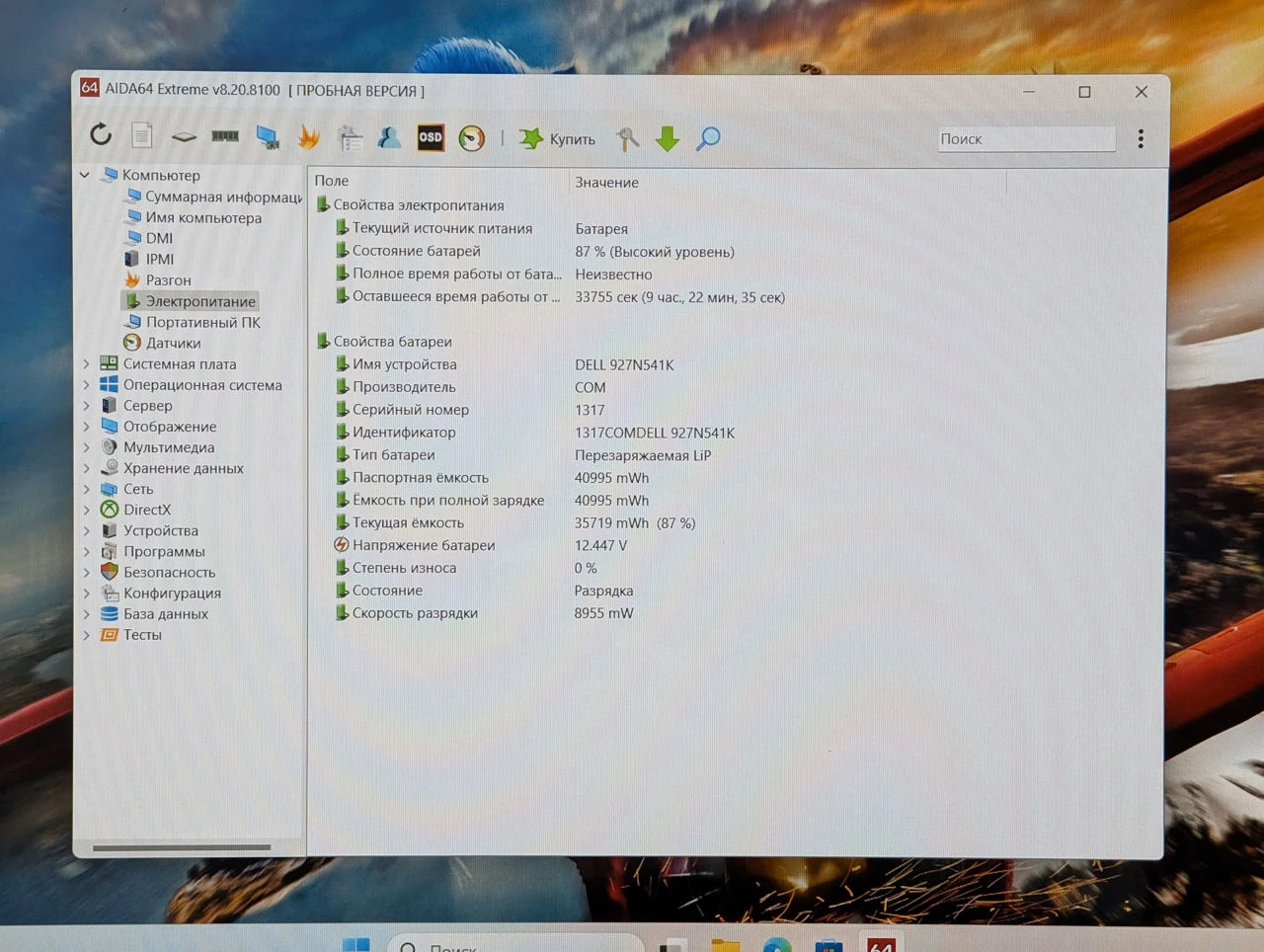Click into the Поиск search field
1264x952 pixels.
coord(1026,139)
